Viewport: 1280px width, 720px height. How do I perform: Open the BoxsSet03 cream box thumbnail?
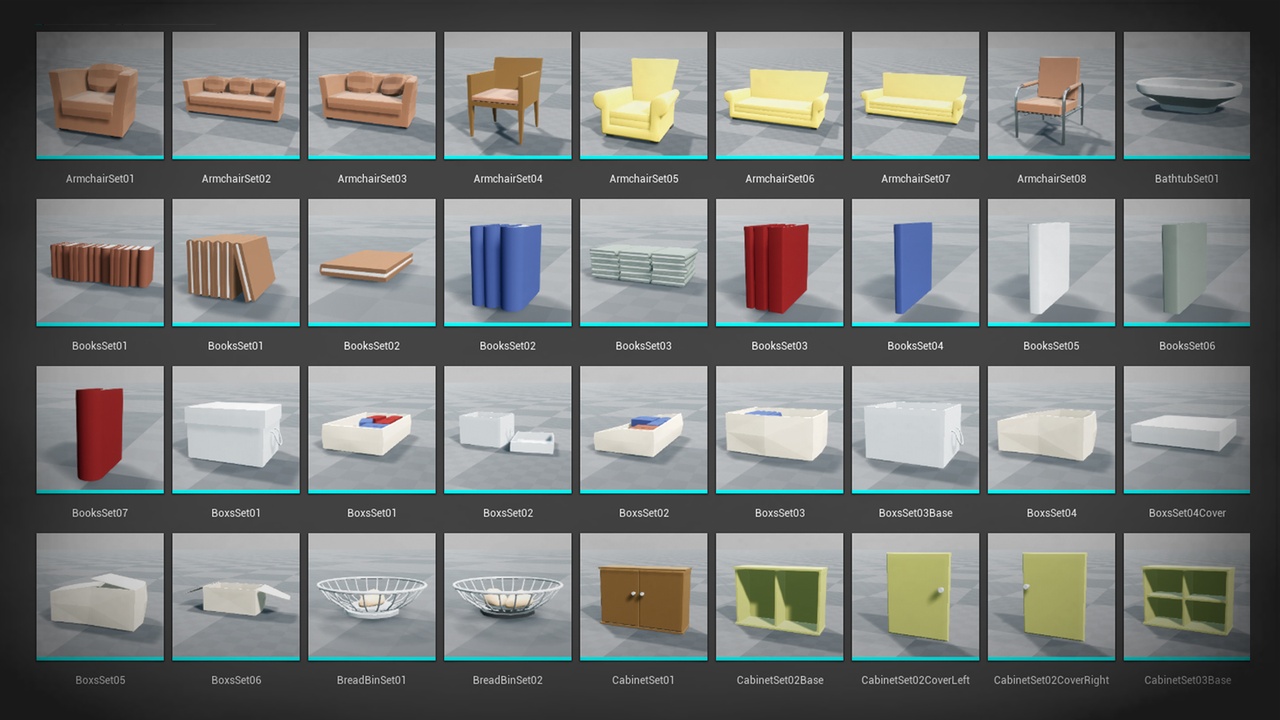pyautogui.click(x=780, y=429)
